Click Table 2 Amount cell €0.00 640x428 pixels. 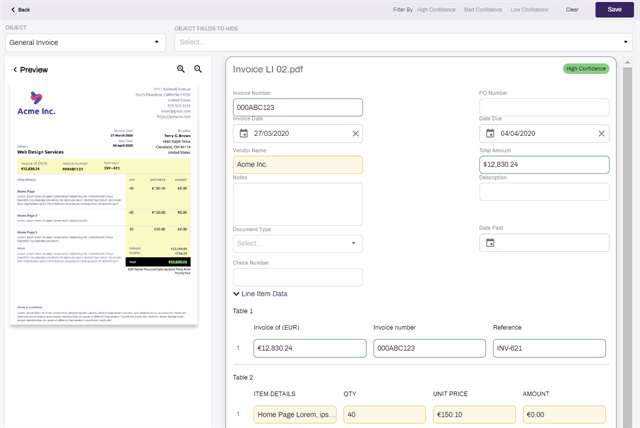[x=564, y=415]
